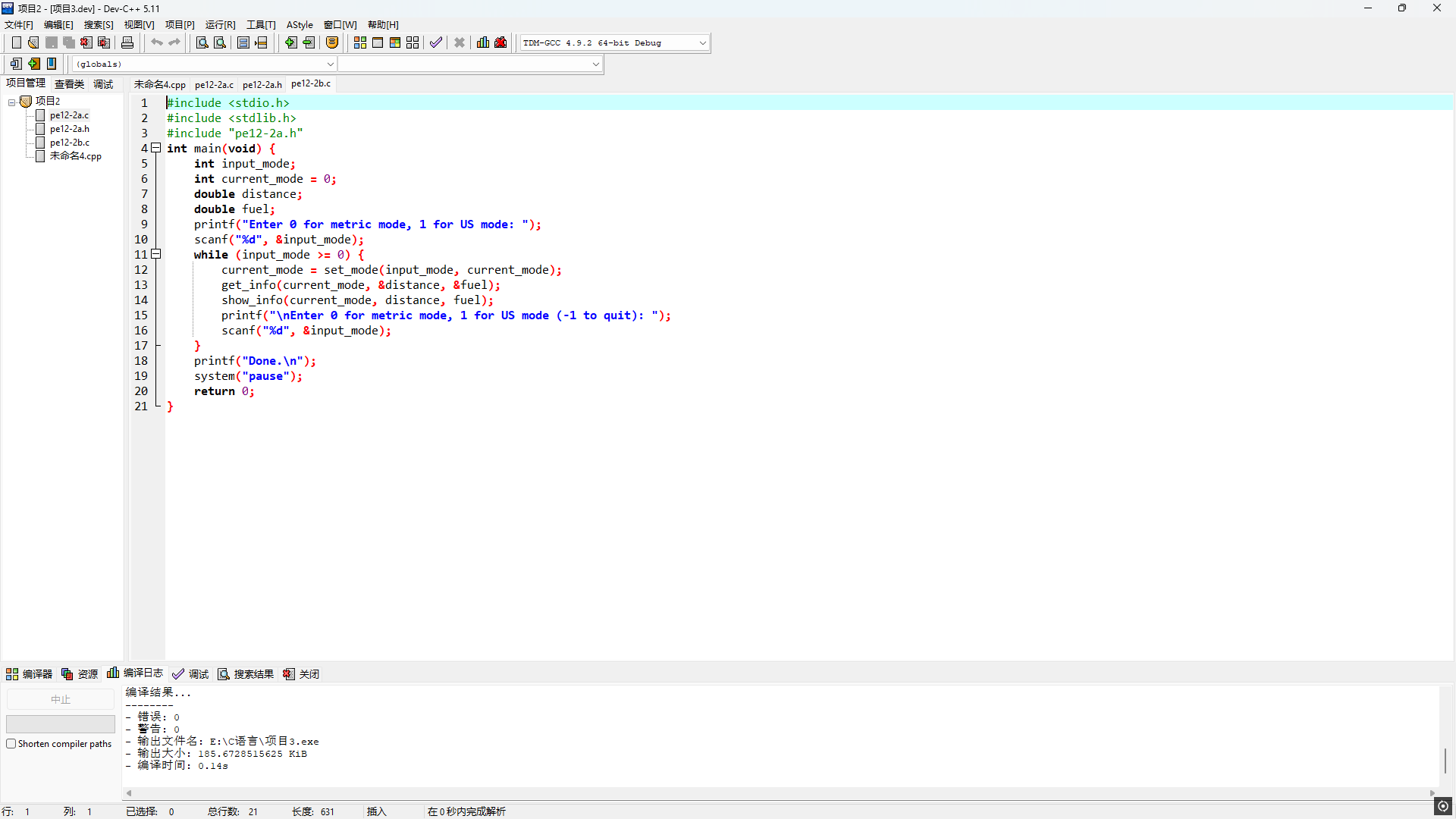Click the Find magnifier icon
The width and height of the screenshot is (1456, 819).
[x=202, y=42]
